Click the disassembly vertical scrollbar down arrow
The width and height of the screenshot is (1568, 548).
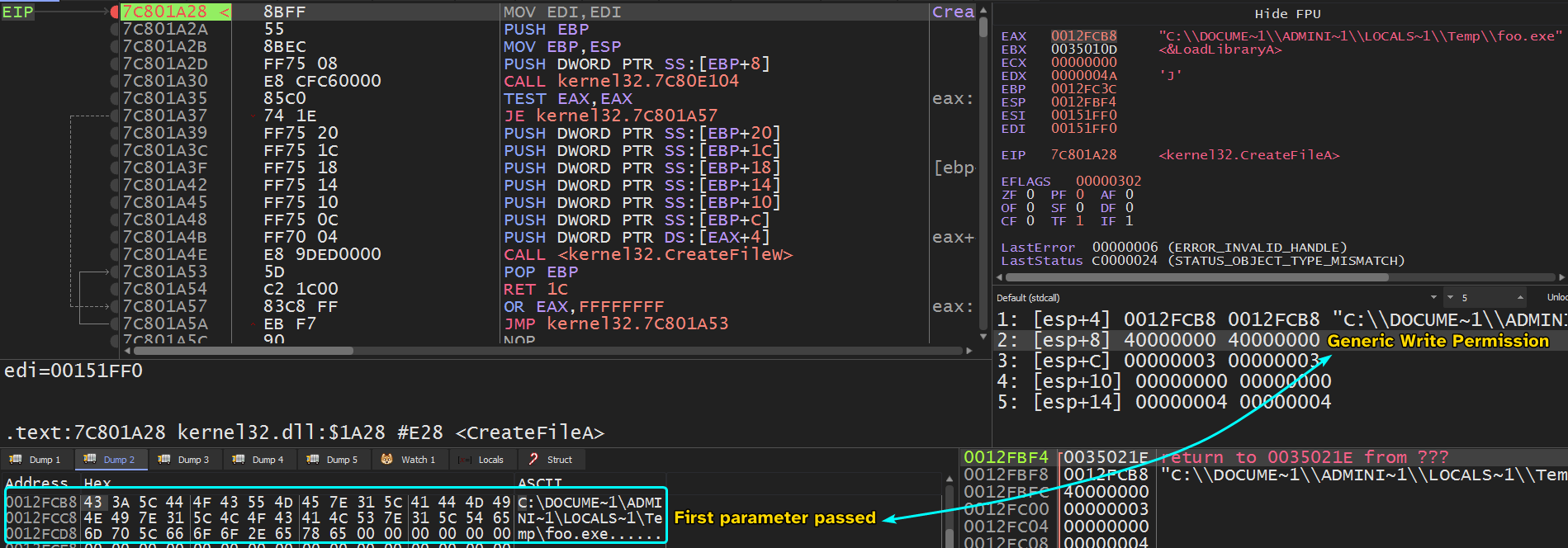click(983, 337)
